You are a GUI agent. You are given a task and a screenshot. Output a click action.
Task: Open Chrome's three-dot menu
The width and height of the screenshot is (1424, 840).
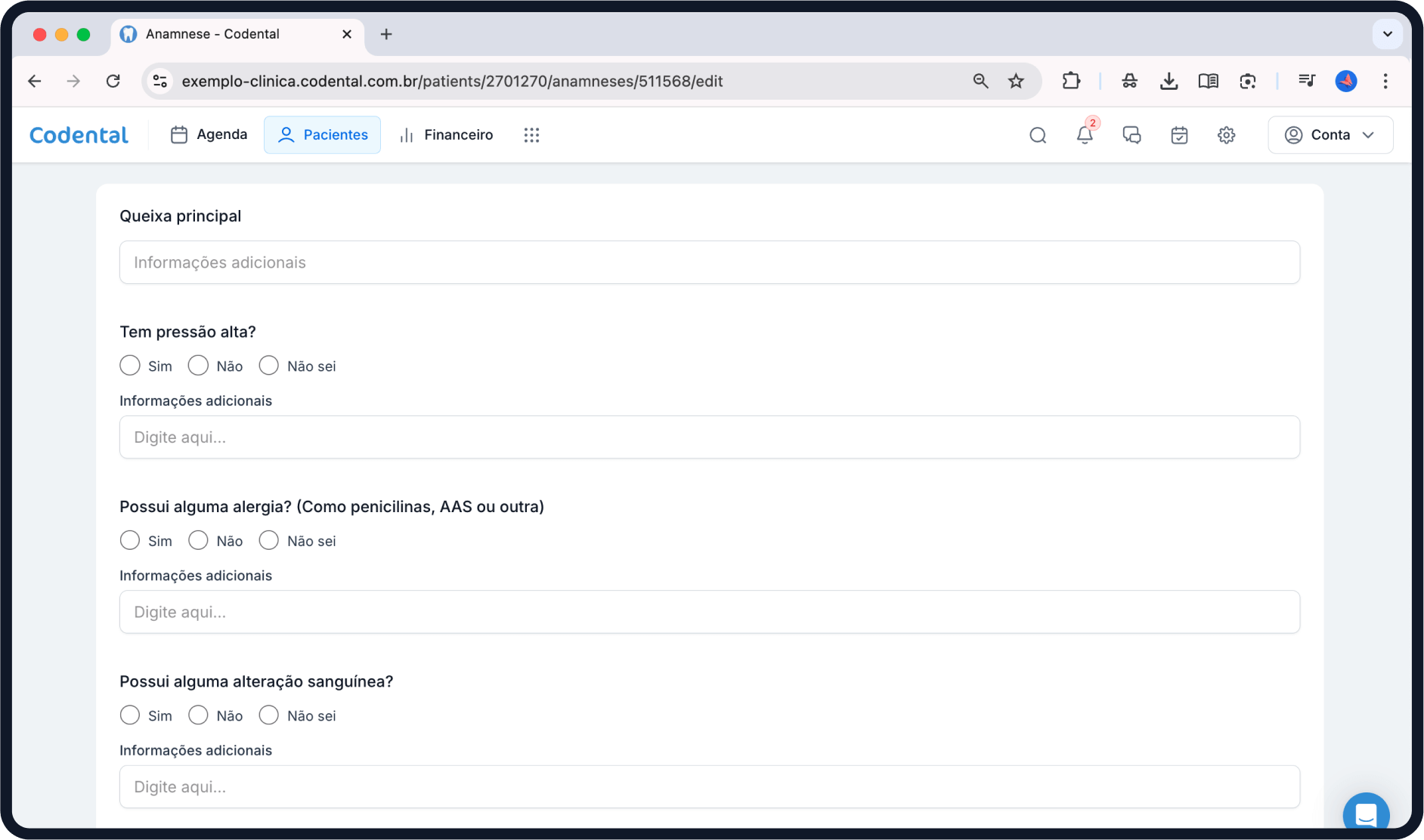(x=1385, y=81)
